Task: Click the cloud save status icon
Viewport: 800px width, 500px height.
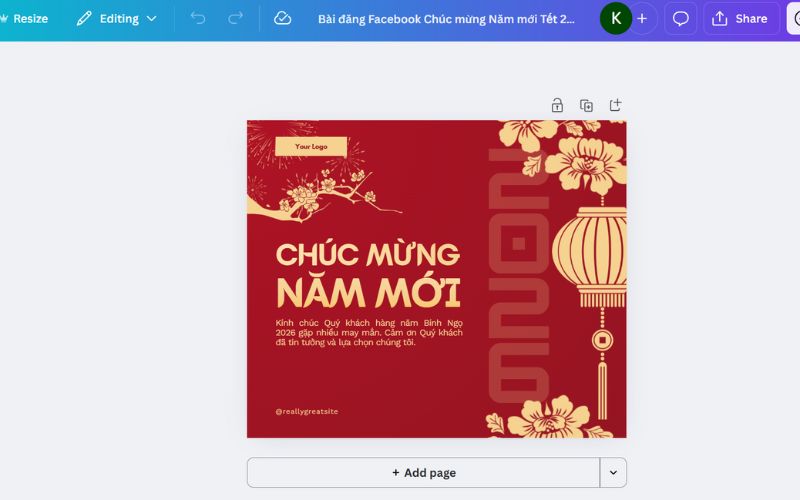Action: pos(282,19)
